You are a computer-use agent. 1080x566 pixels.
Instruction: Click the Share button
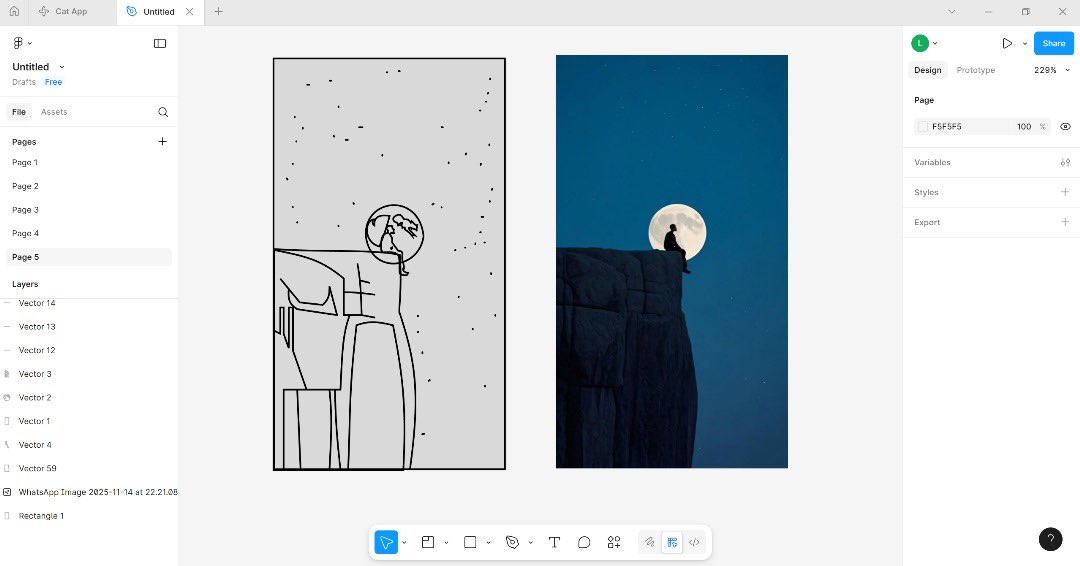coord(1054,43)
